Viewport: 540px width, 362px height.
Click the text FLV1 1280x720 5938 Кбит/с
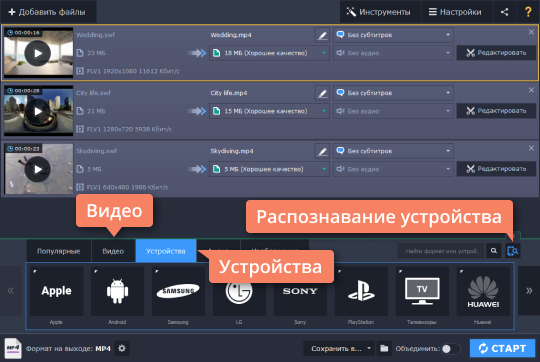click(129, 129)
